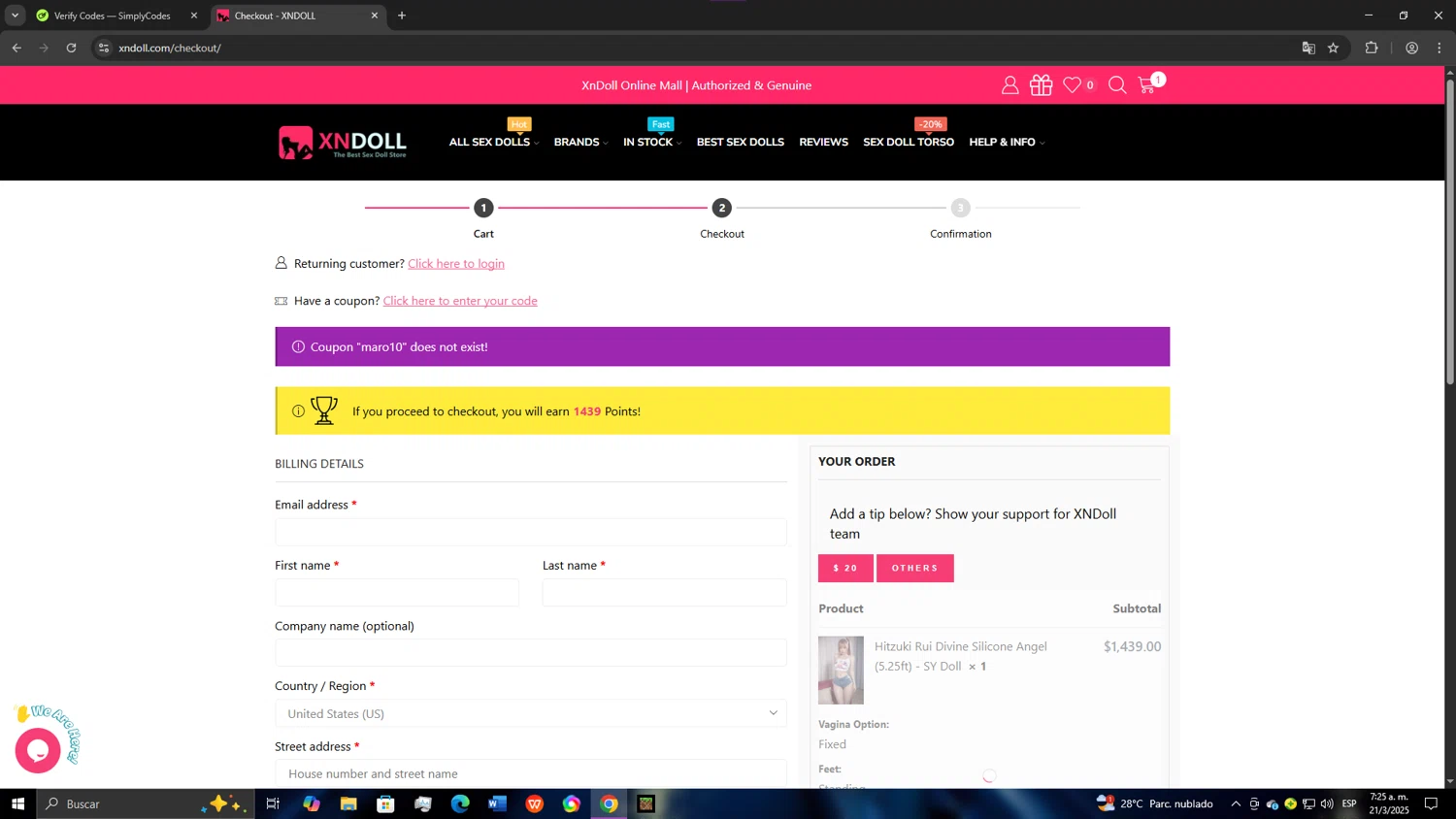Screen dimensions: 1456x819
Task: Go back in browser history
Action: tap(17, 48)
